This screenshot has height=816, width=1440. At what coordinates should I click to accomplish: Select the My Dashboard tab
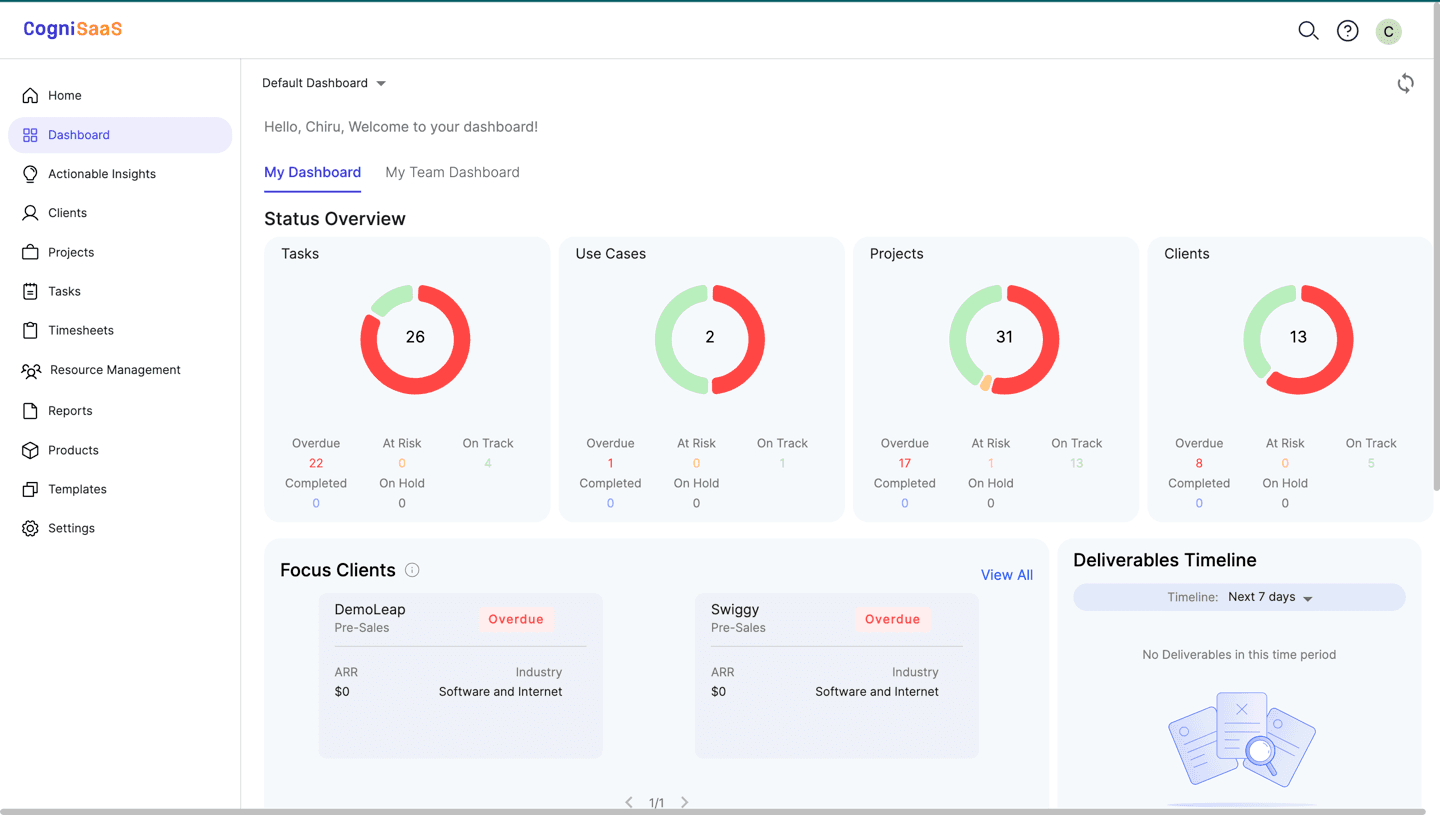click(x=312, y=172)
